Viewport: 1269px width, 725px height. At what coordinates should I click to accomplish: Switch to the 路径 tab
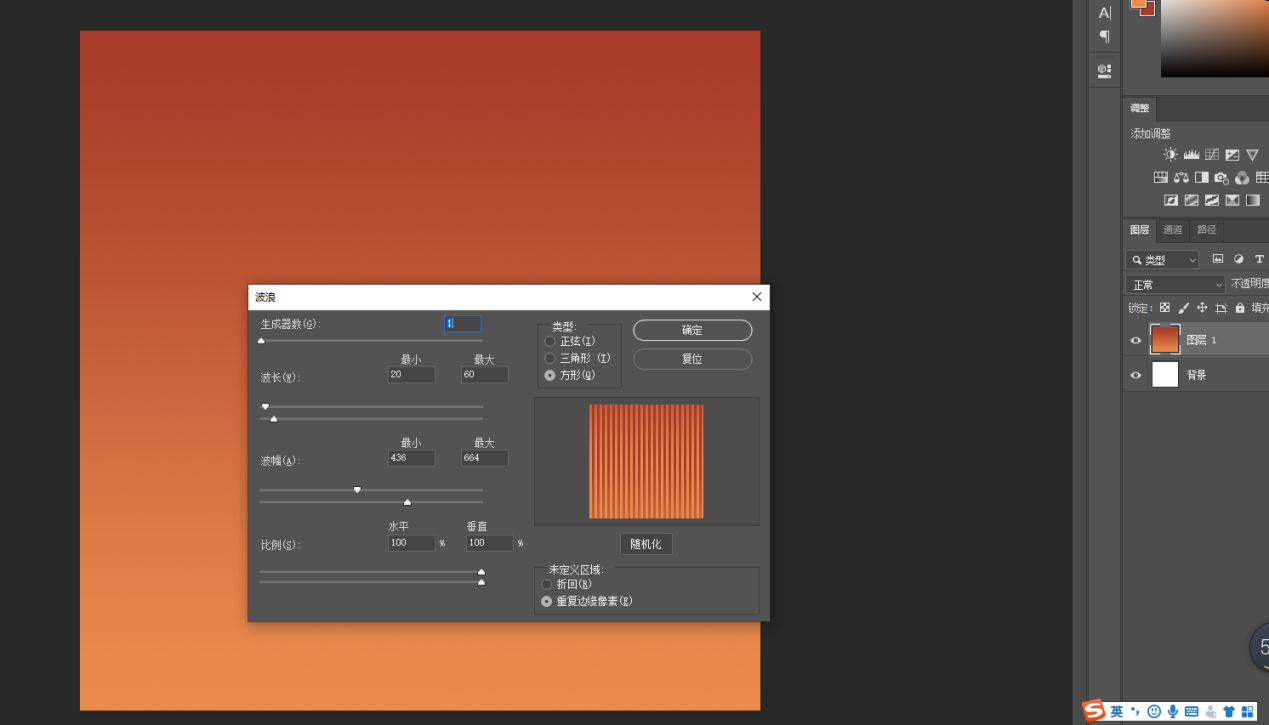[x=1207, y=230]
